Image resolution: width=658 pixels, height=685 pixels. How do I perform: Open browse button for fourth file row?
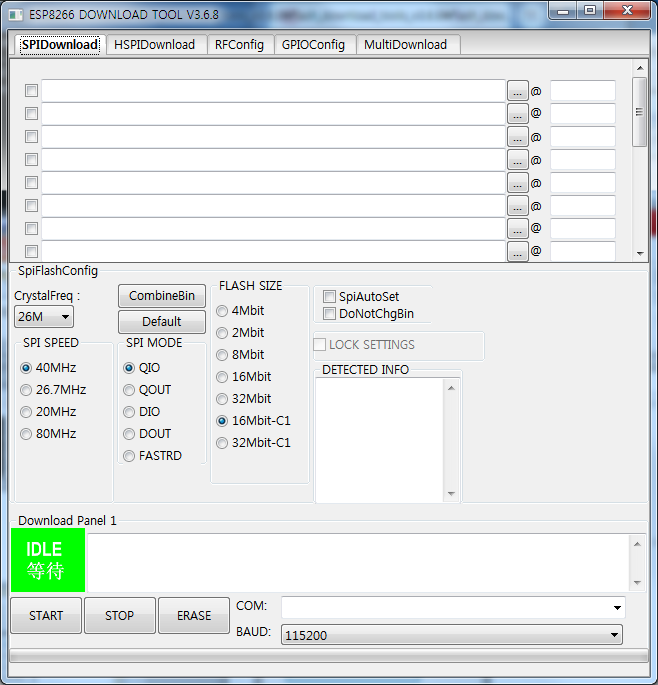click(518, 160)
